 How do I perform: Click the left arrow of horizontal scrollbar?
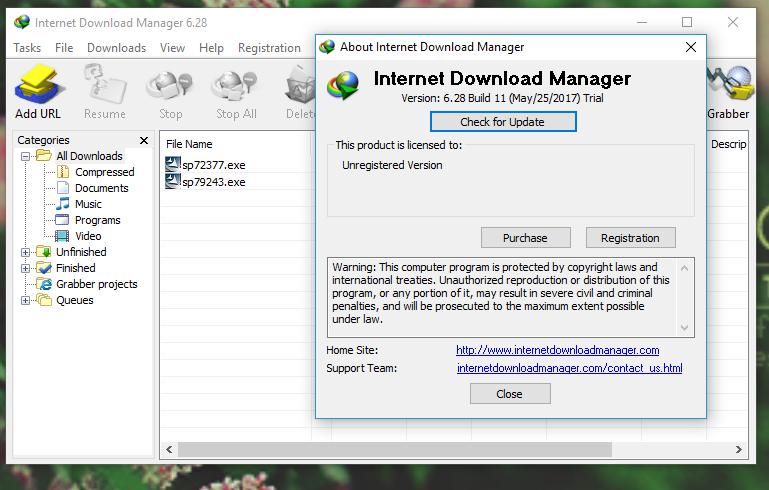[x=169, y=449]
